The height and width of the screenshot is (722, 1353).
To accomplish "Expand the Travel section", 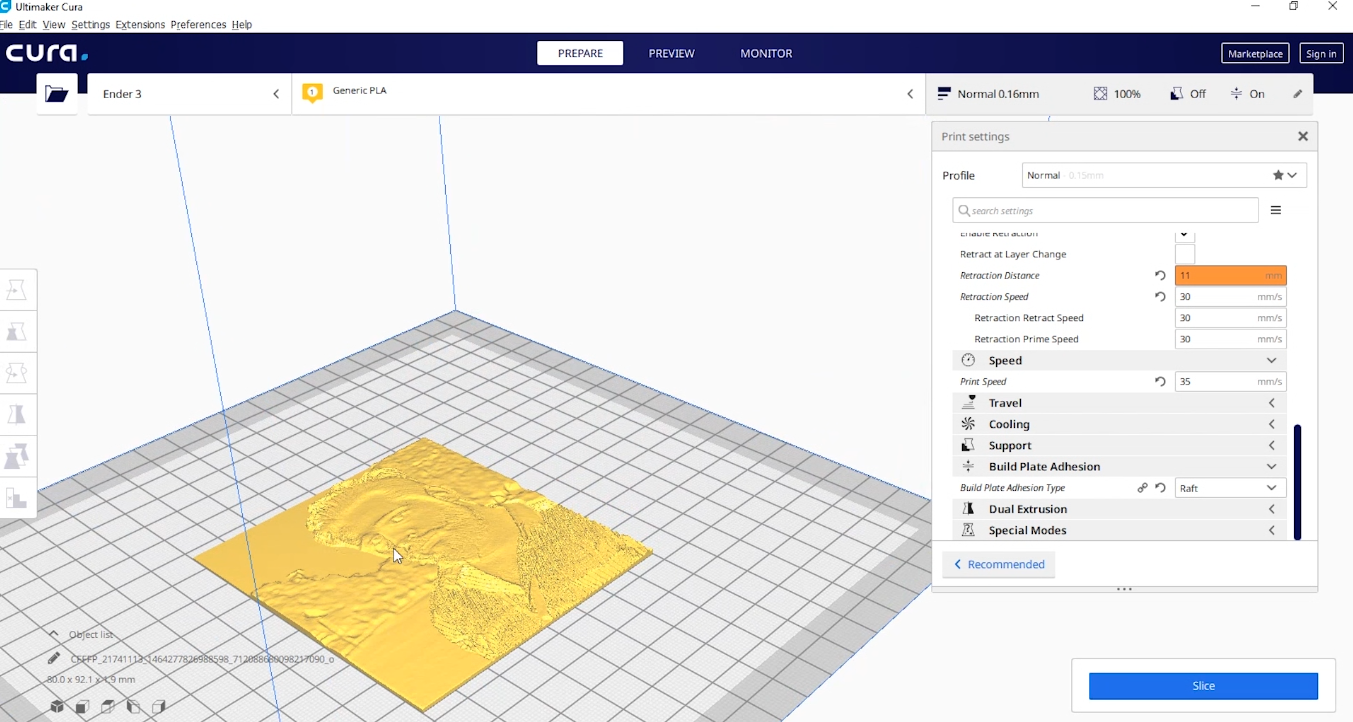I will (x=1119, y=403).
